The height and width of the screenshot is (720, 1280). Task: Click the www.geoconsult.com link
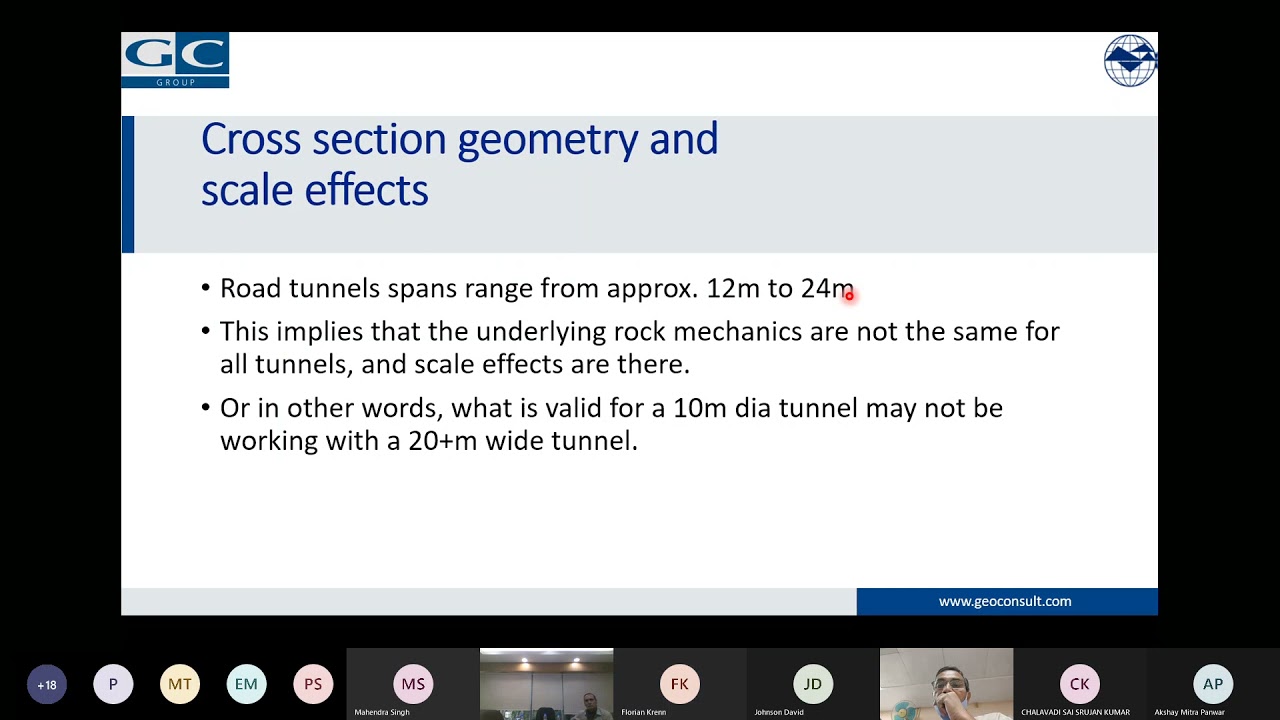coord(1005,601)
